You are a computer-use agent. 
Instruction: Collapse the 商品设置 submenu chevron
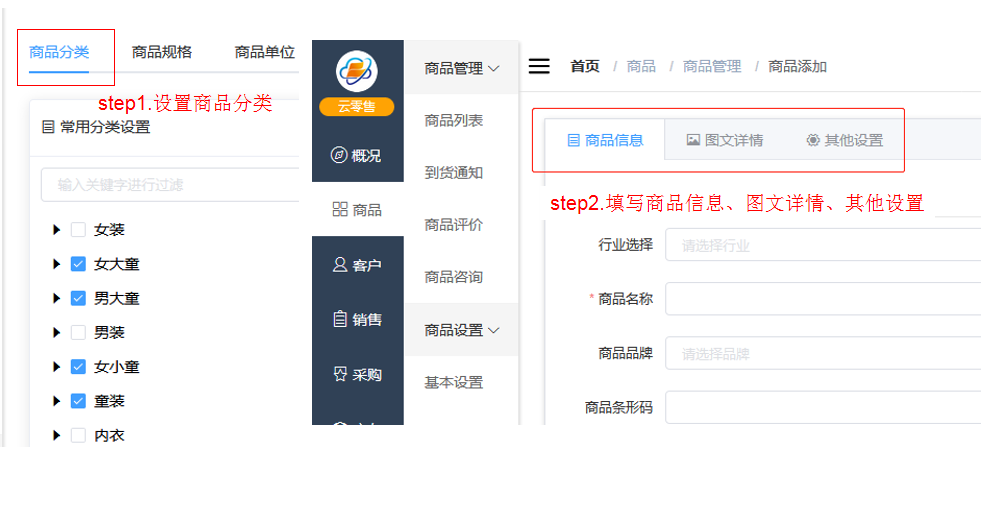tap(494, 330)
